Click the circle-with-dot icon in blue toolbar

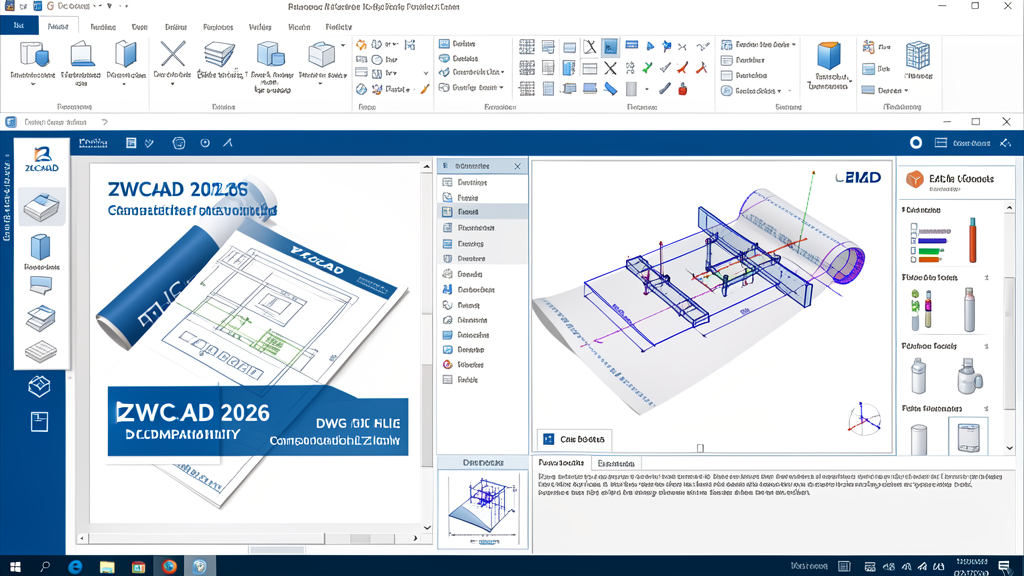[x=205, y=143]
